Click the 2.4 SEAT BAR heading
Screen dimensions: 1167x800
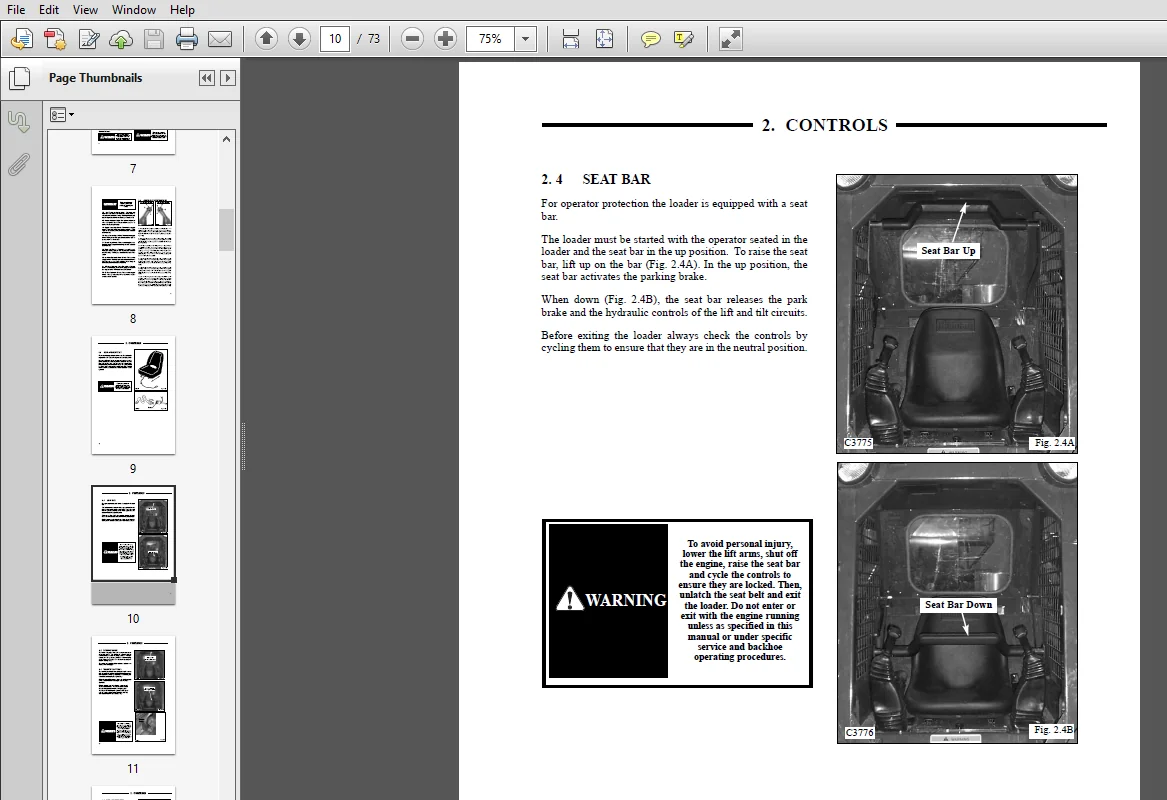595,179
